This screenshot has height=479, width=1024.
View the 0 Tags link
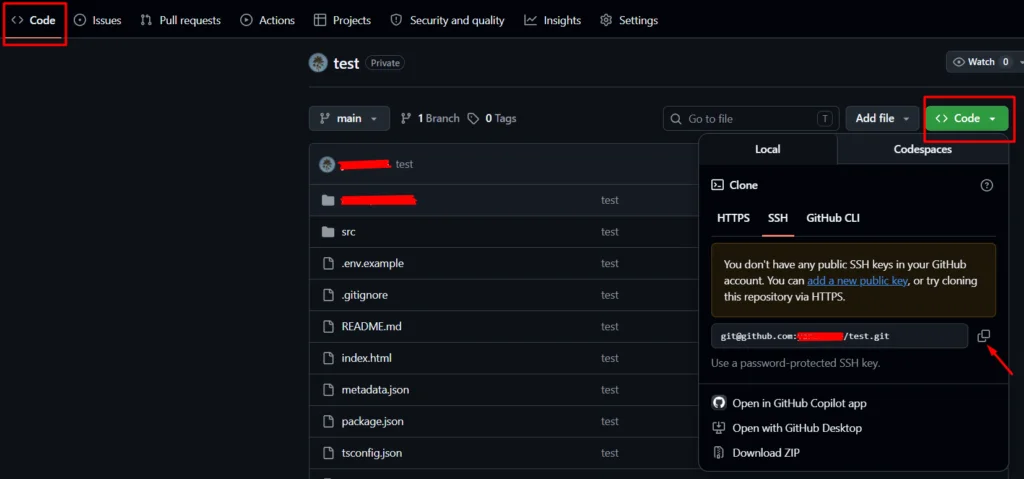(x=492, y=118)
